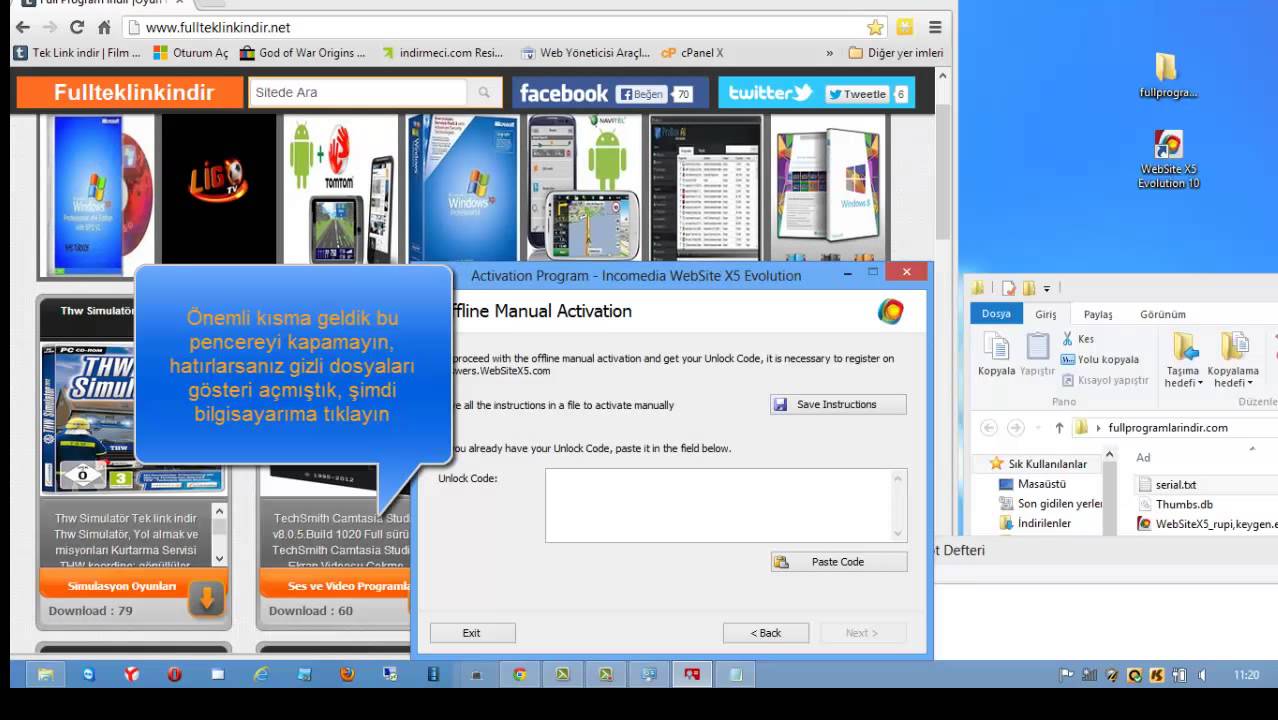The image size is (1278, 720).
Task: Select Son gidilen yerler in navigation pane
Action: [x=1051, y=504]
